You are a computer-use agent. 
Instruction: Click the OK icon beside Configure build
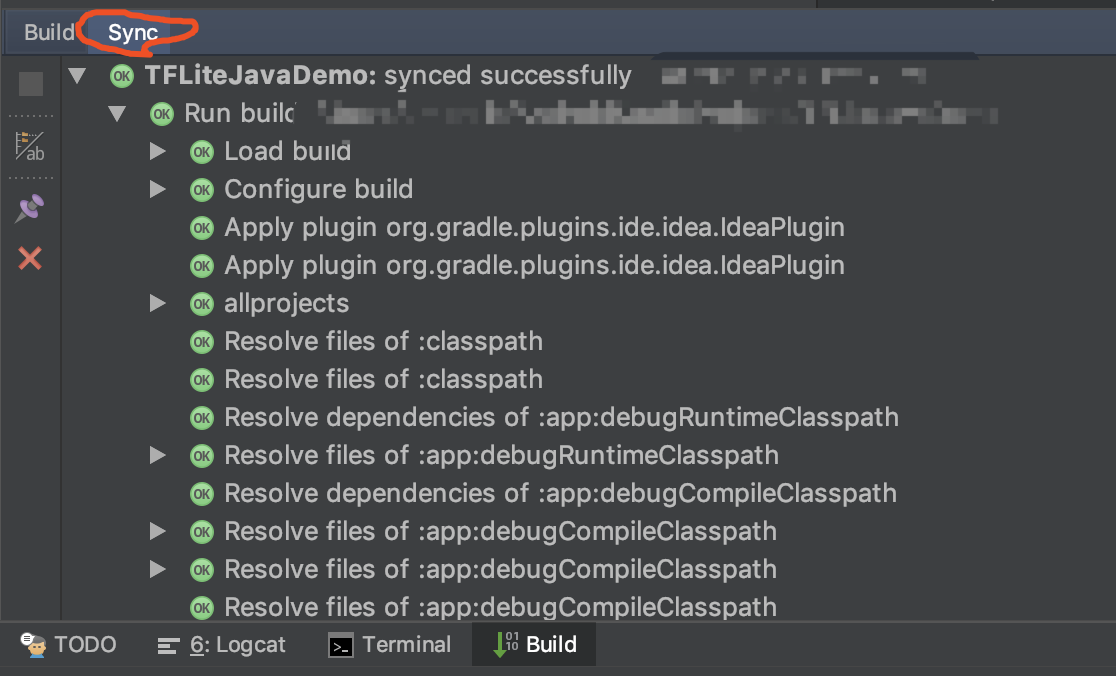(201, 189)
